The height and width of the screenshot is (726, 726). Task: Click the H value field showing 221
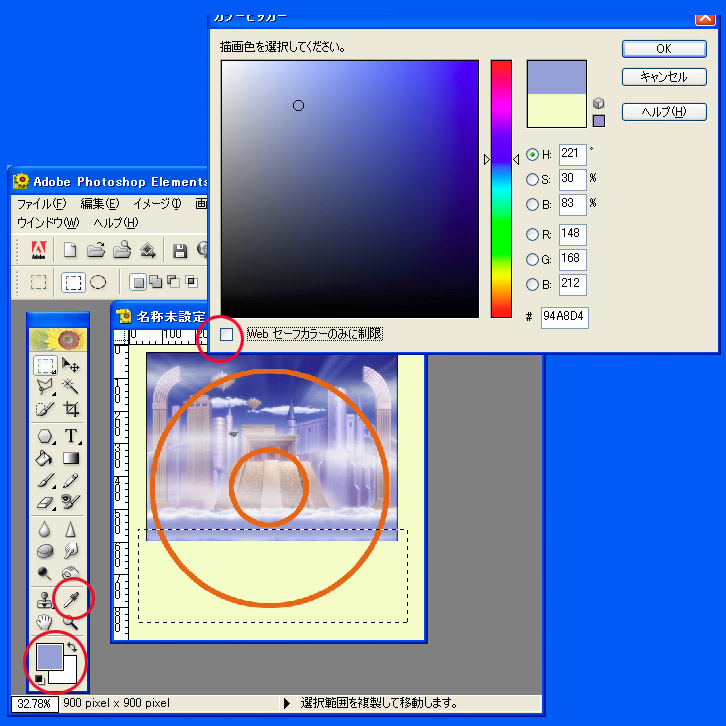(573, 154)
